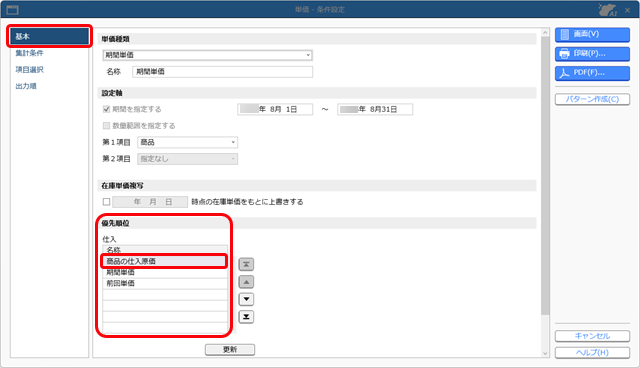Open screen output with 画面(V) button
640x368 pixels.
point(592,34)
